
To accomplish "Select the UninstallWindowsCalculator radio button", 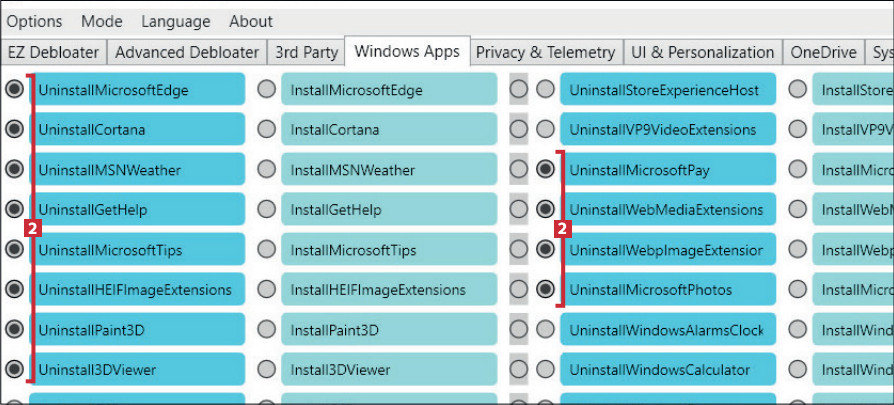I will tap(545, 369).
